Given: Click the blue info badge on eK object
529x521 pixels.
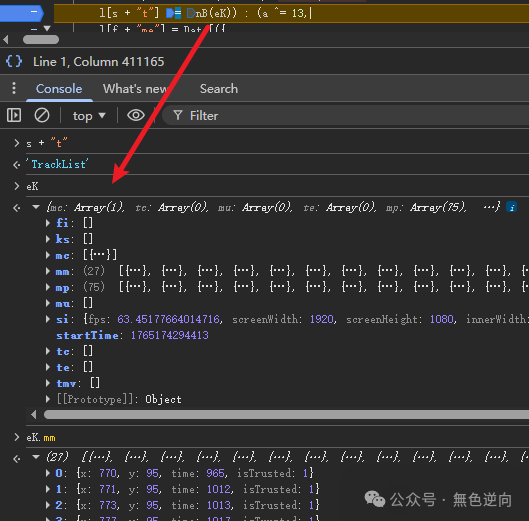Looking at the screenshot, I should point(511,207).
